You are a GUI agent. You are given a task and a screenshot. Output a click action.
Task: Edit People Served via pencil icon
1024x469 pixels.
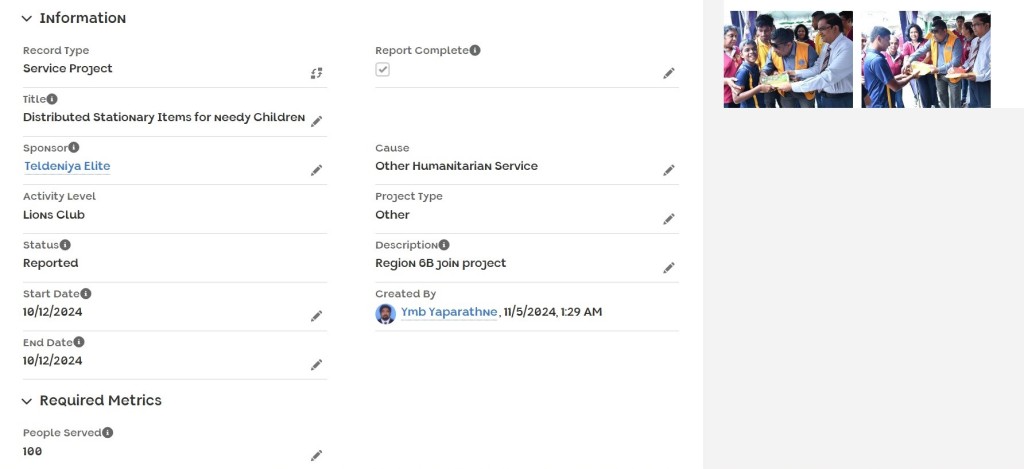(x=317, y=455)
